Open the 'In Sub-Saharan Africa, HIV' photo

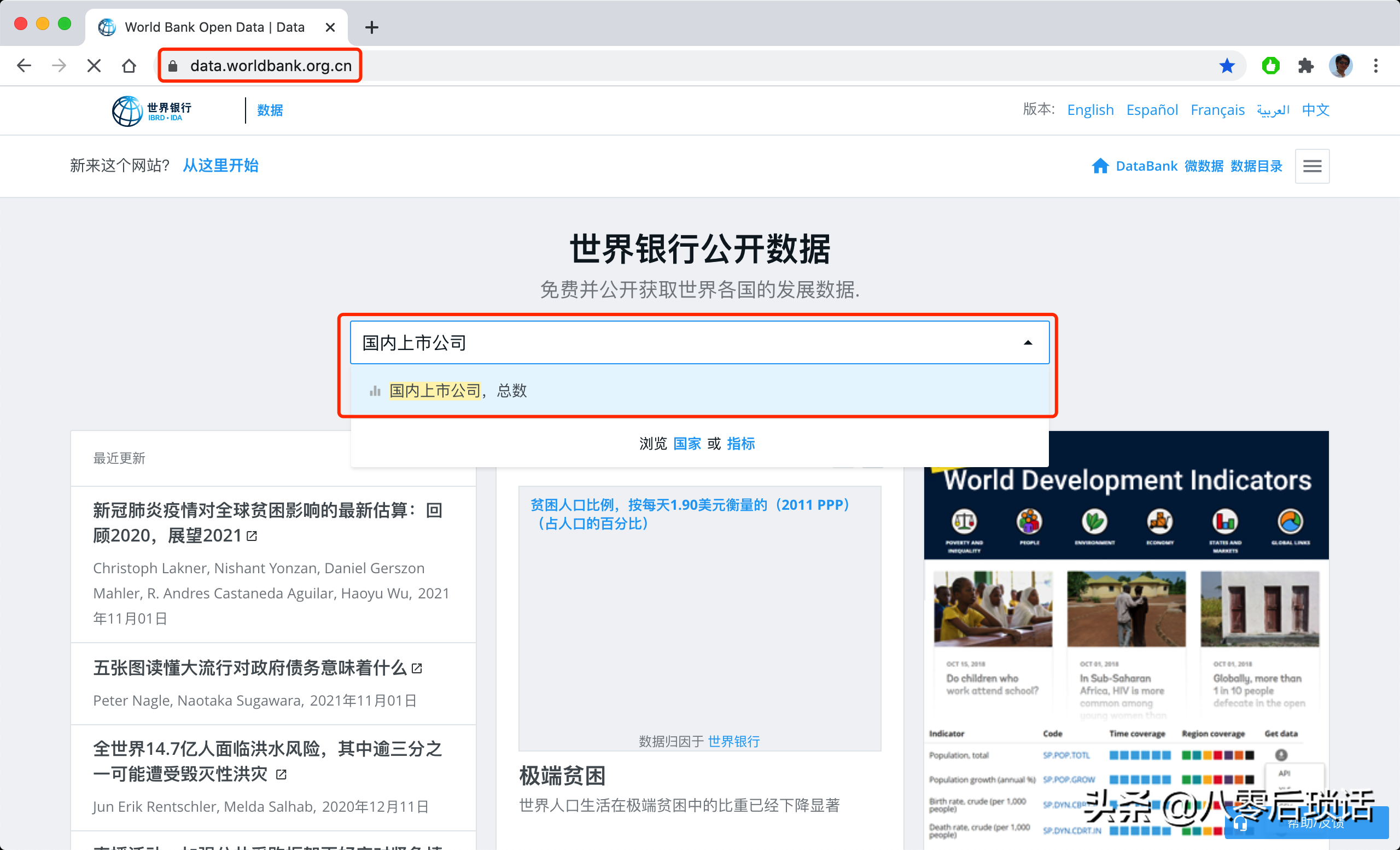[1126, 609]
